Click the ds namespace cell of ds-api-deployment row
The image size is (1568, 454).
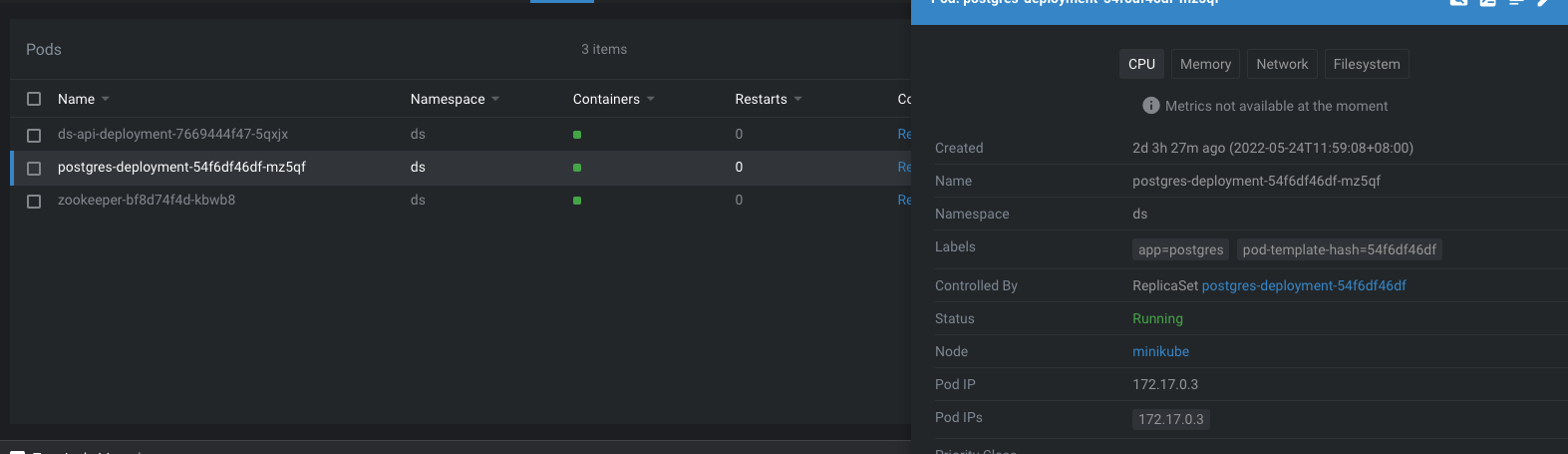(x=418, y=134)
